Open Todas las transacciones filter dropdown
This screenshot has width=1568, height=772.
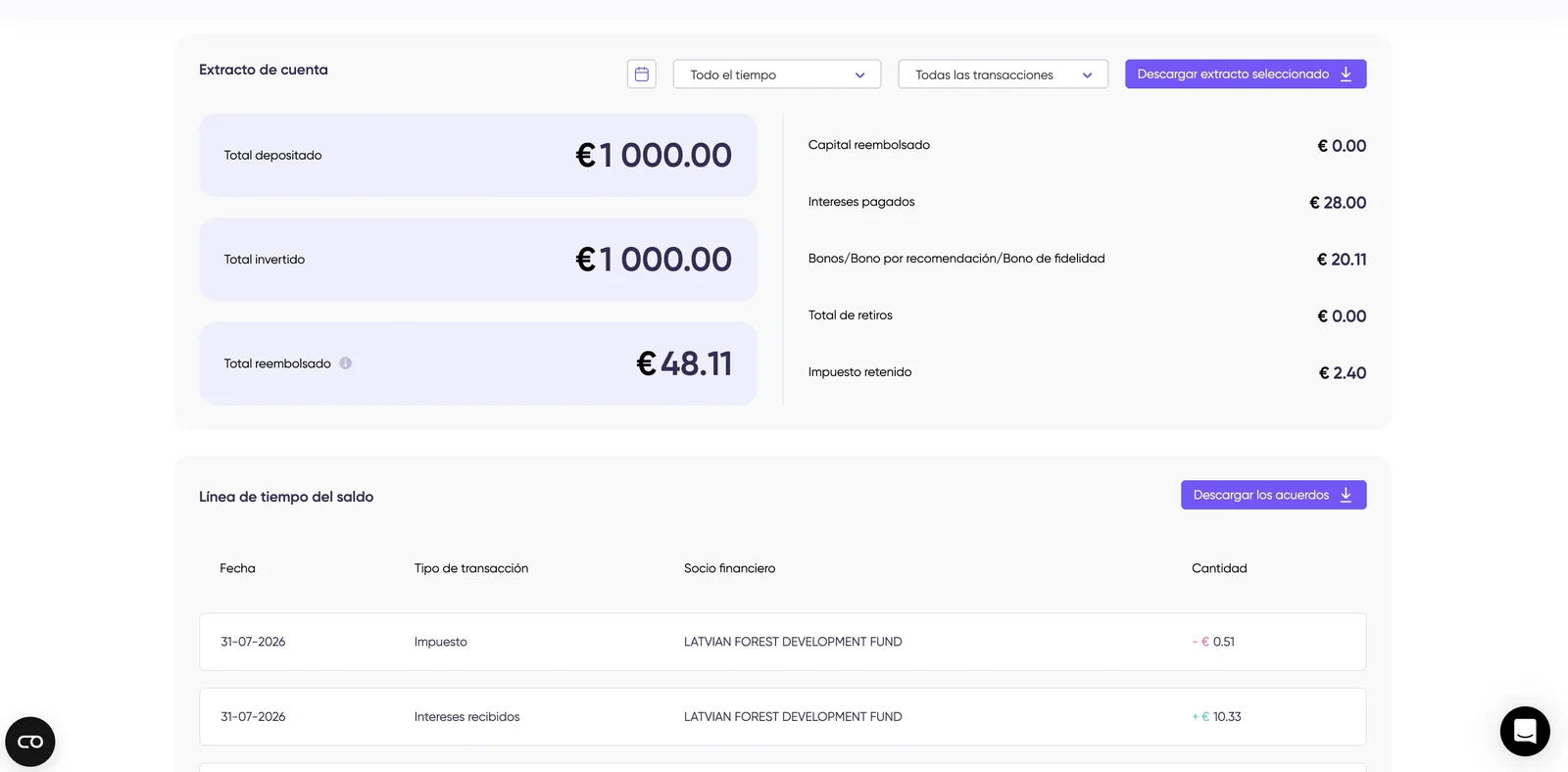click(x=1004, y=74)
